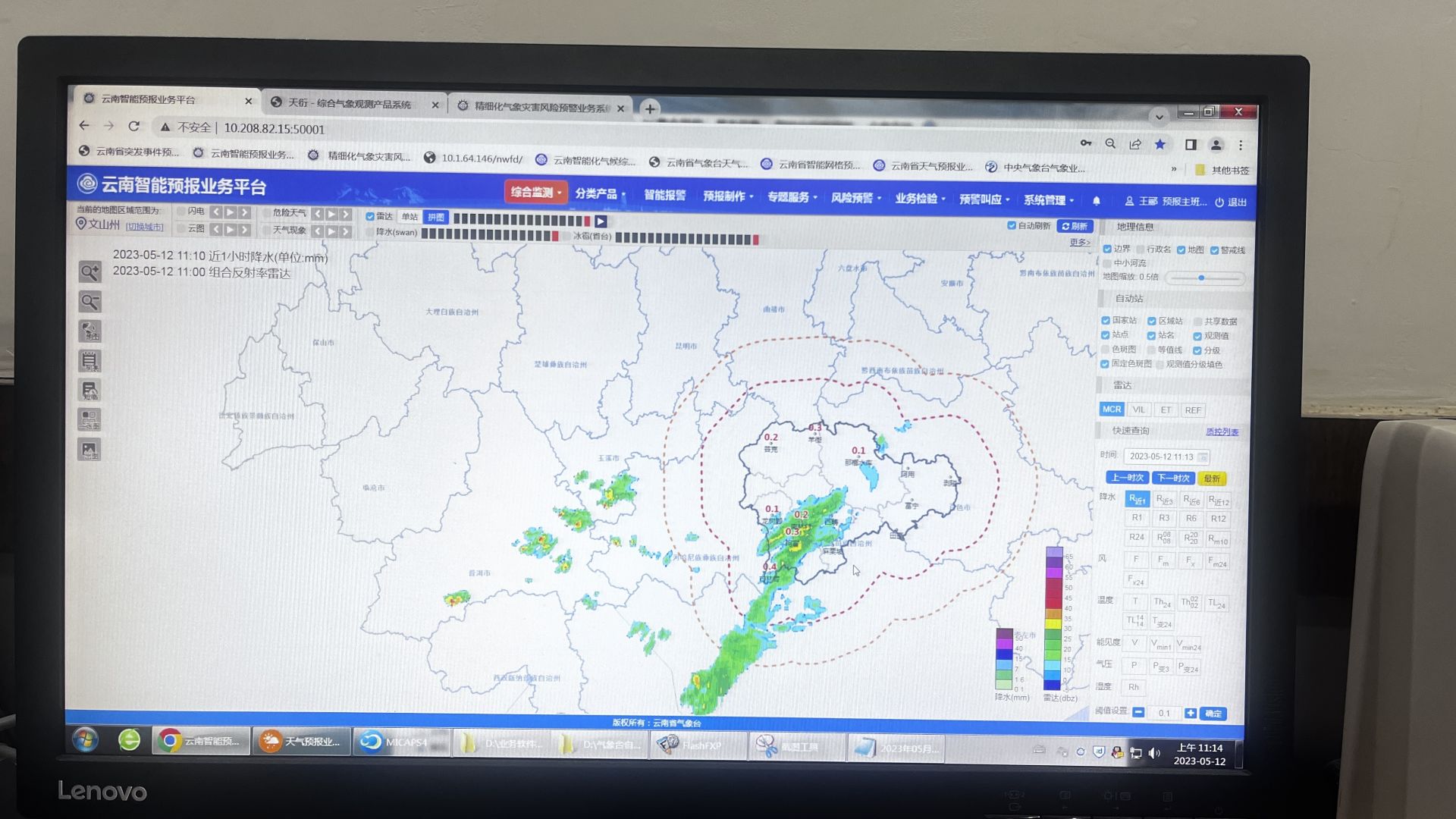Click the taskbar volume speaker icon
Screen dimensions: 1456x819
click(x=1154, y=752)
